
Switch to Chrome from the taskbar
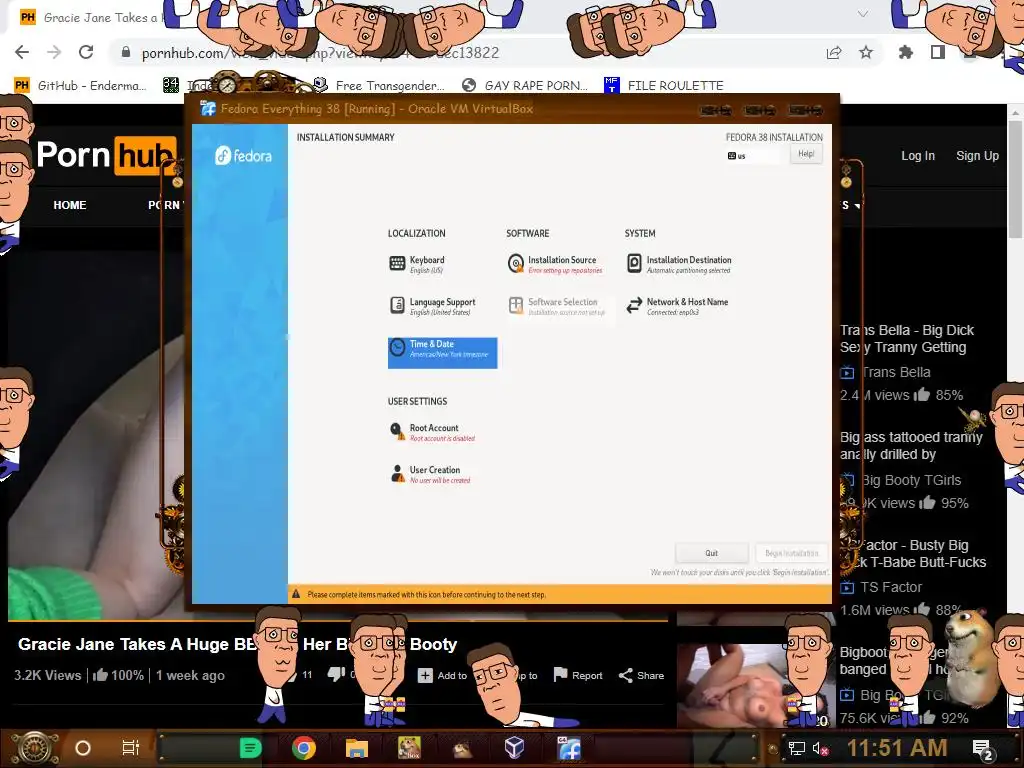[x=304, y=748]
